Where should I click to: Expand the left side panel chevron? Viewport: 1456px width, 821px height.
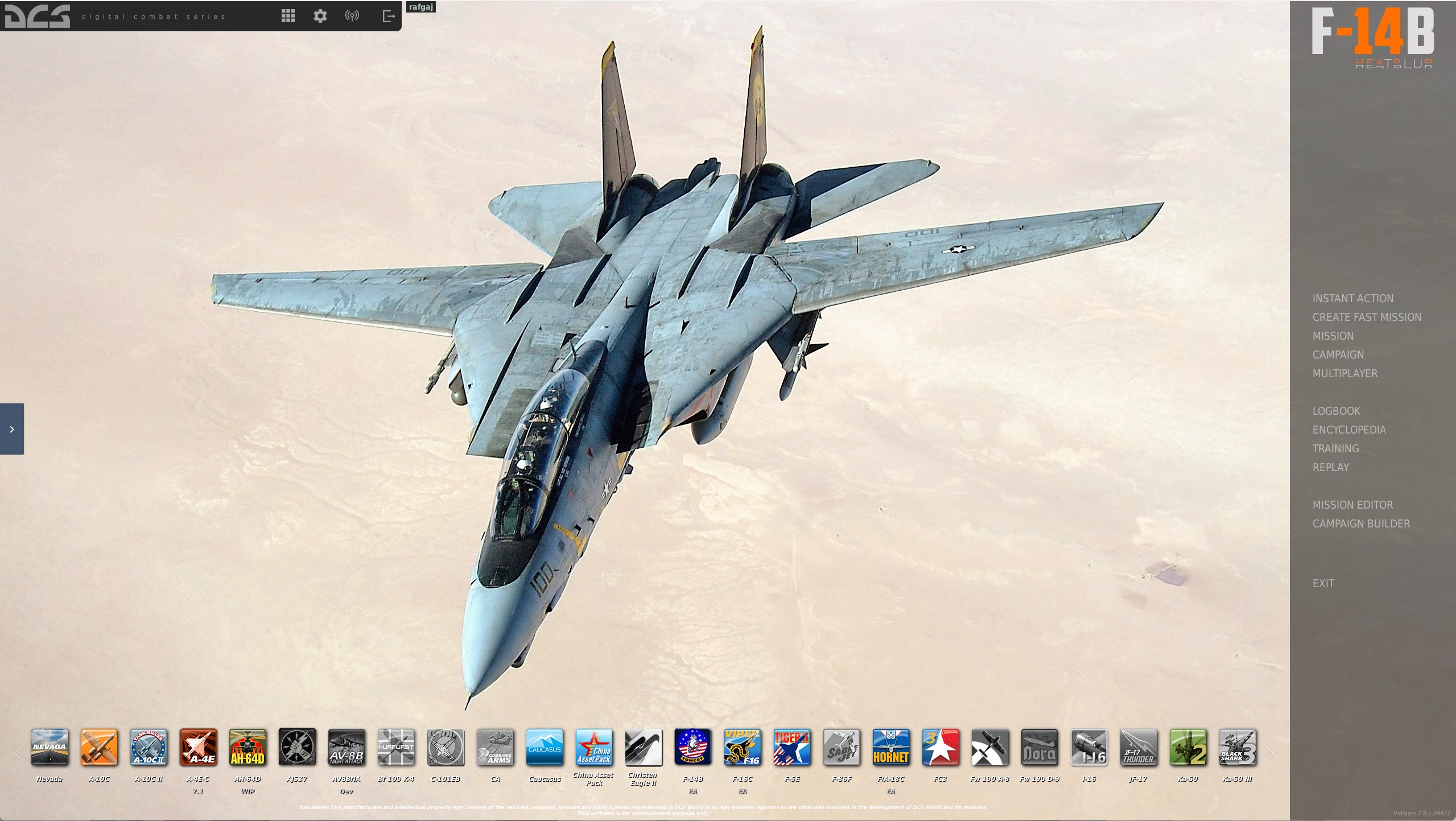pos(12,429)
